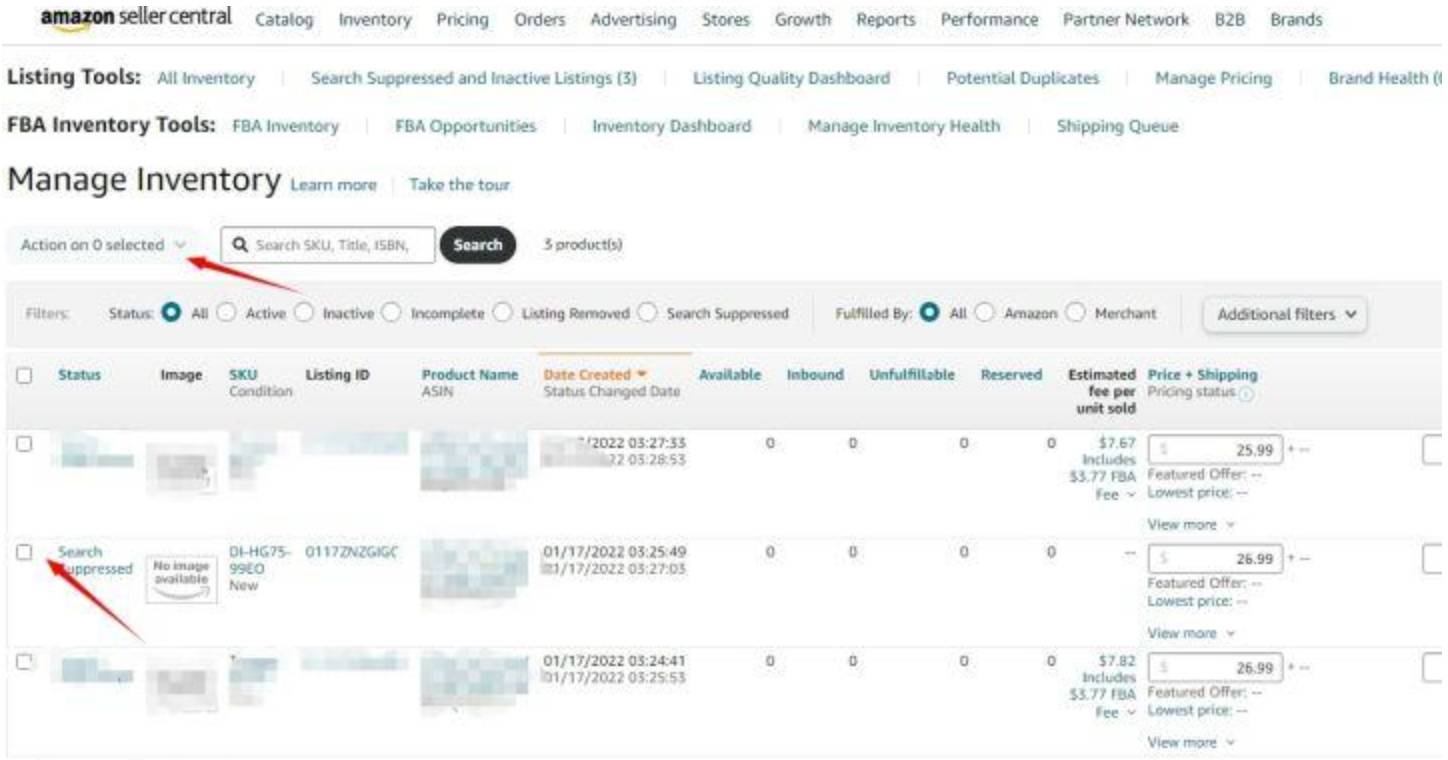The image size is (1448, 760).
Task: Click the Learn more link
Action: pos(333,185)
